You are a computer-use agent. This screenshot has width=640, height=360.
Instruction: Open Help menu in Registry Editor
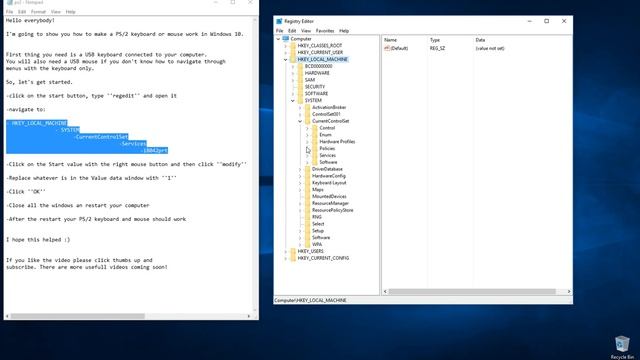344,31
